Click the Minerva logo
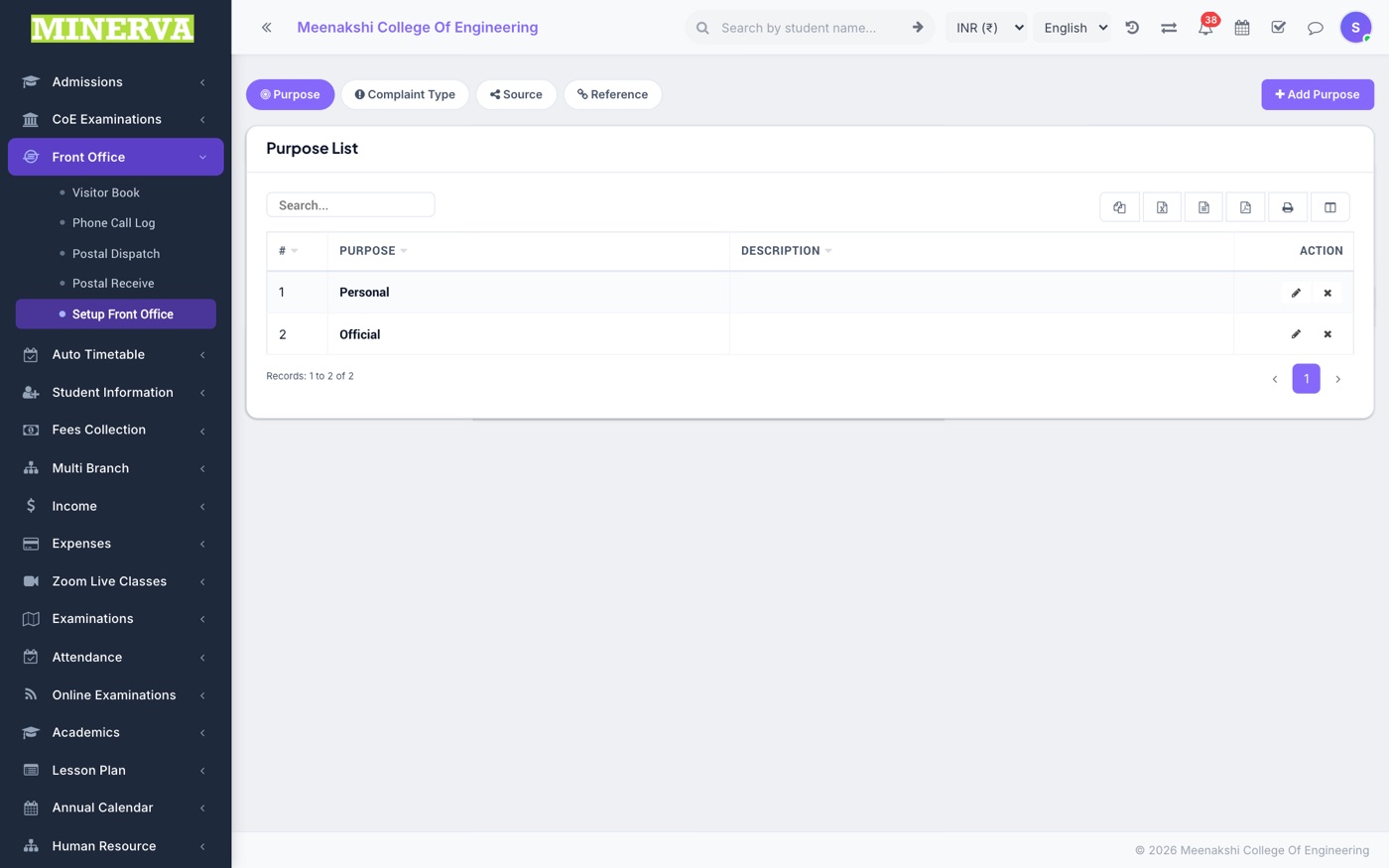This screenshot has height=868, width=1389. pos(112,28)
